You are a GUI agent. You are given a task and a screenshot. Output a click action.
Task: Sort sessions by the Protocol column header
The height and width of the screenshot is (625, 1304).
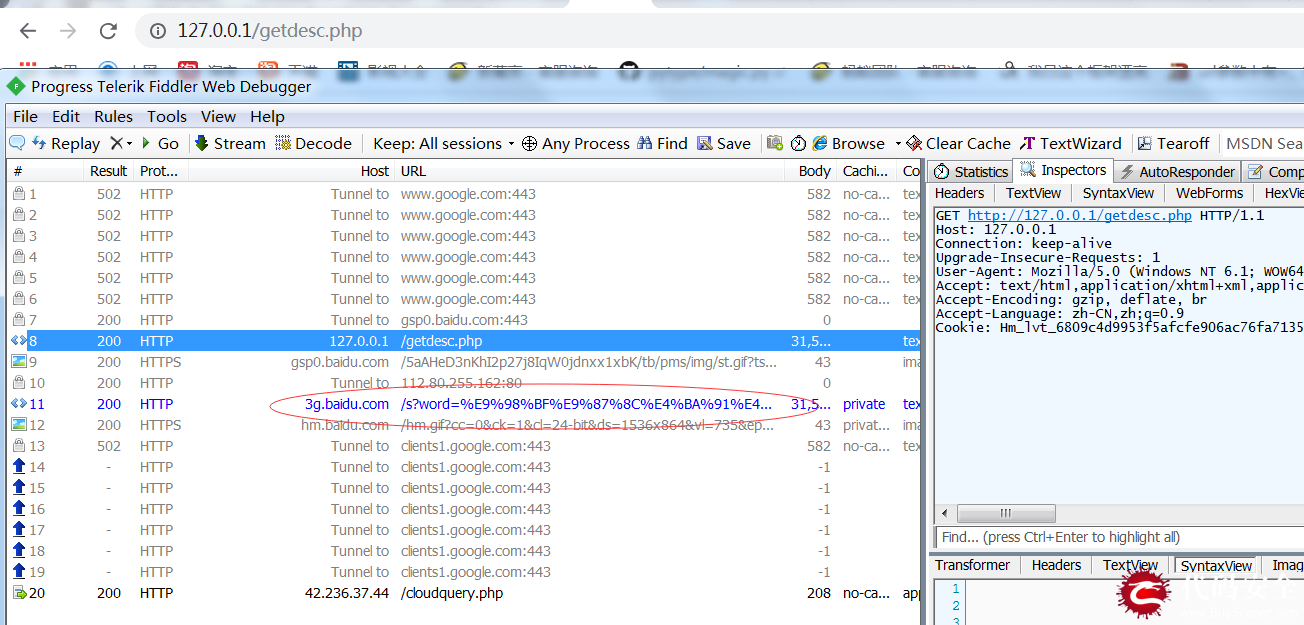coord(160,171)
